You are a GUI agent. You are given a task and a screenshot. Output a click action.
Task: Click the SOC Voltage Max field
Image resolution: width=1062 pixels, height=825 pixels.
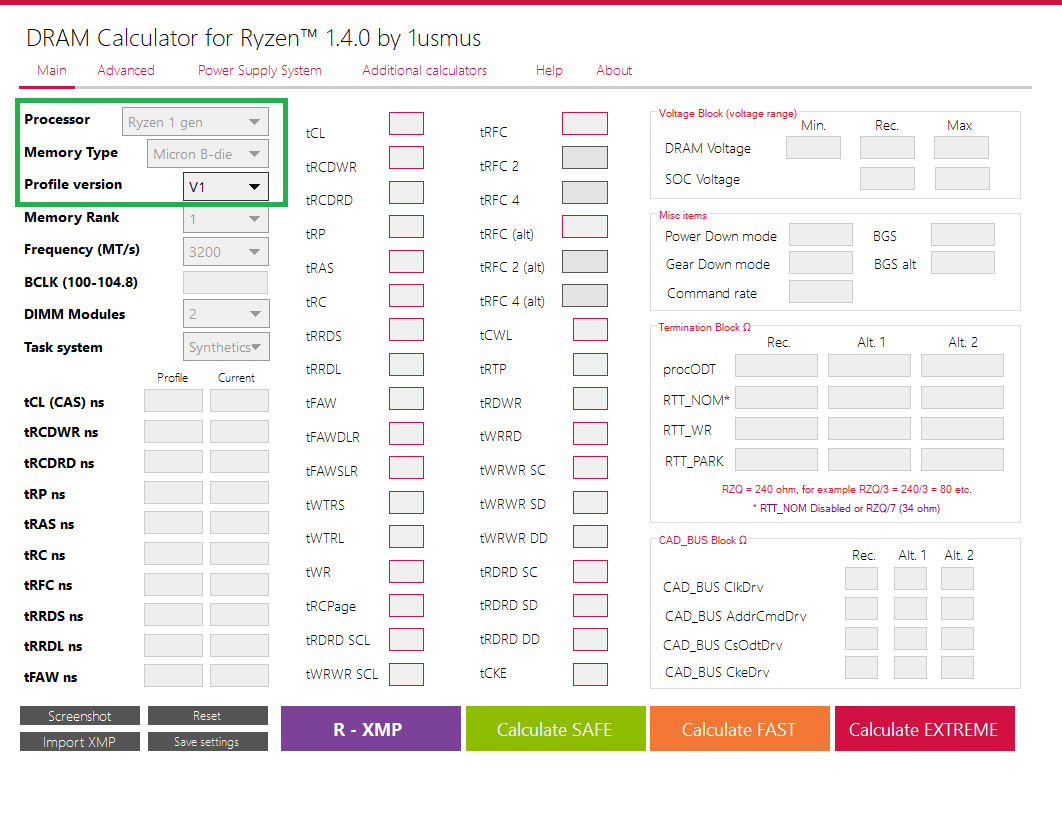(x=962, y=179)
